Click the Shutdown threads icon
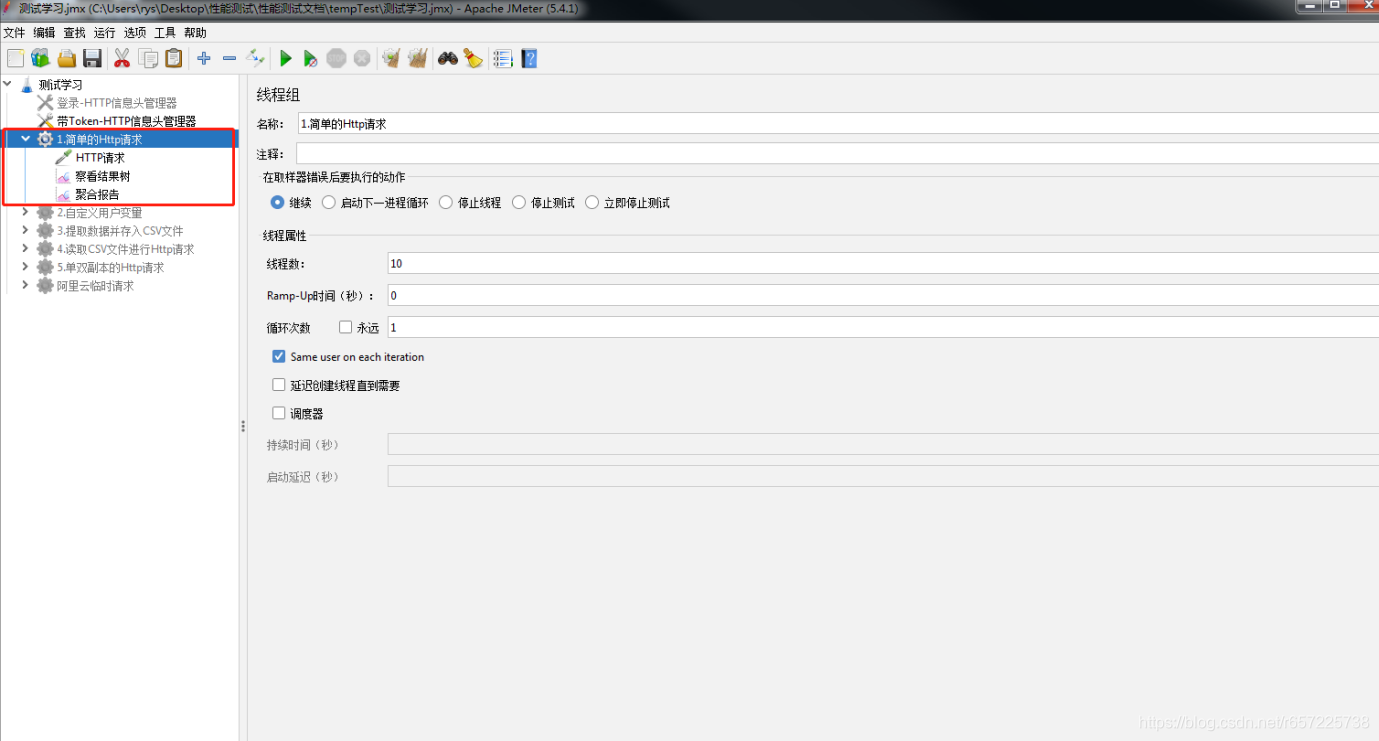The width and height of the screenshot is (1379, 741). coord(362,59)
